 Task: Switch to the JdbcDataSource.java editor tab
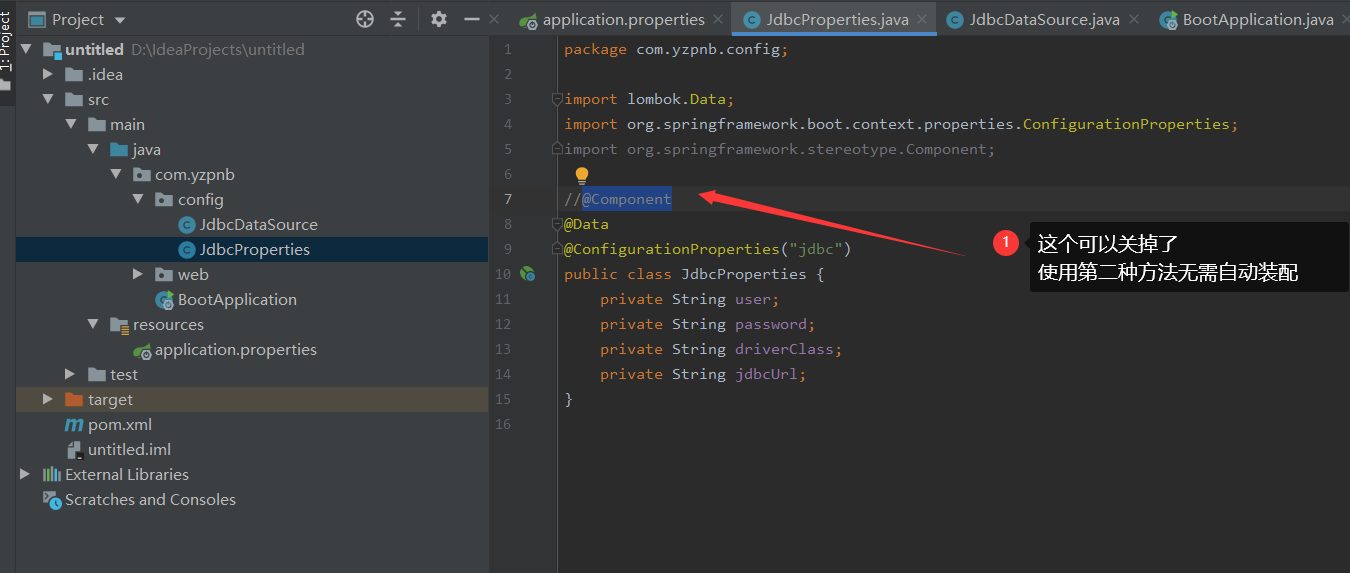click(x=1043, y=20)
